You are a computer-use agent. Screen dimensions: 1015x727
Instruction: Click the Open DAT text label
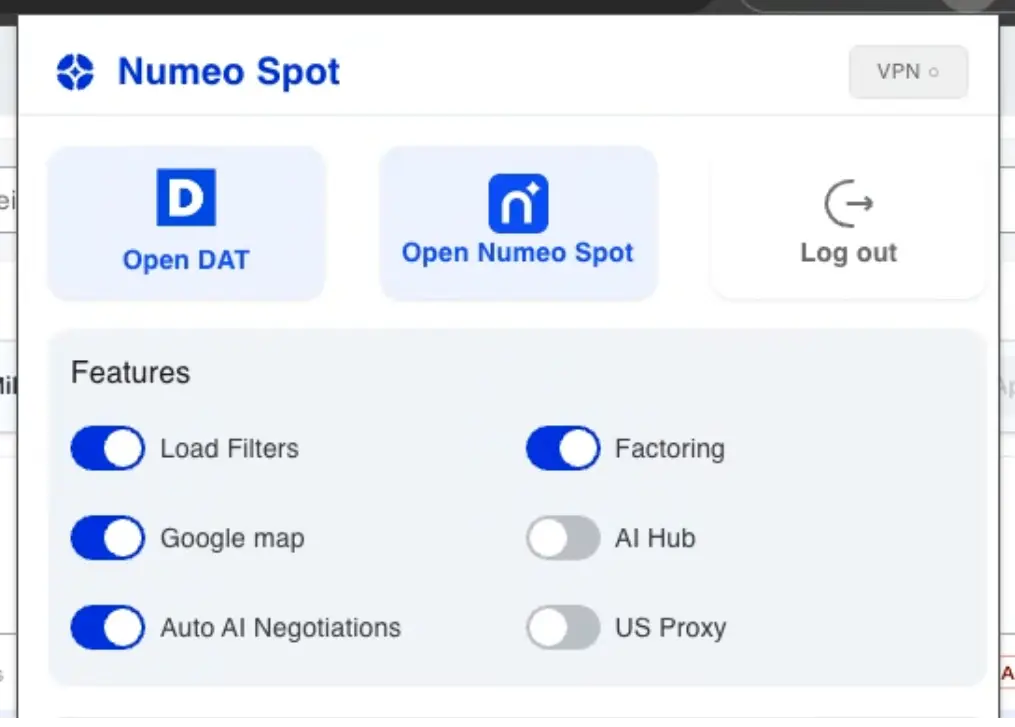(x=186, y=260)
